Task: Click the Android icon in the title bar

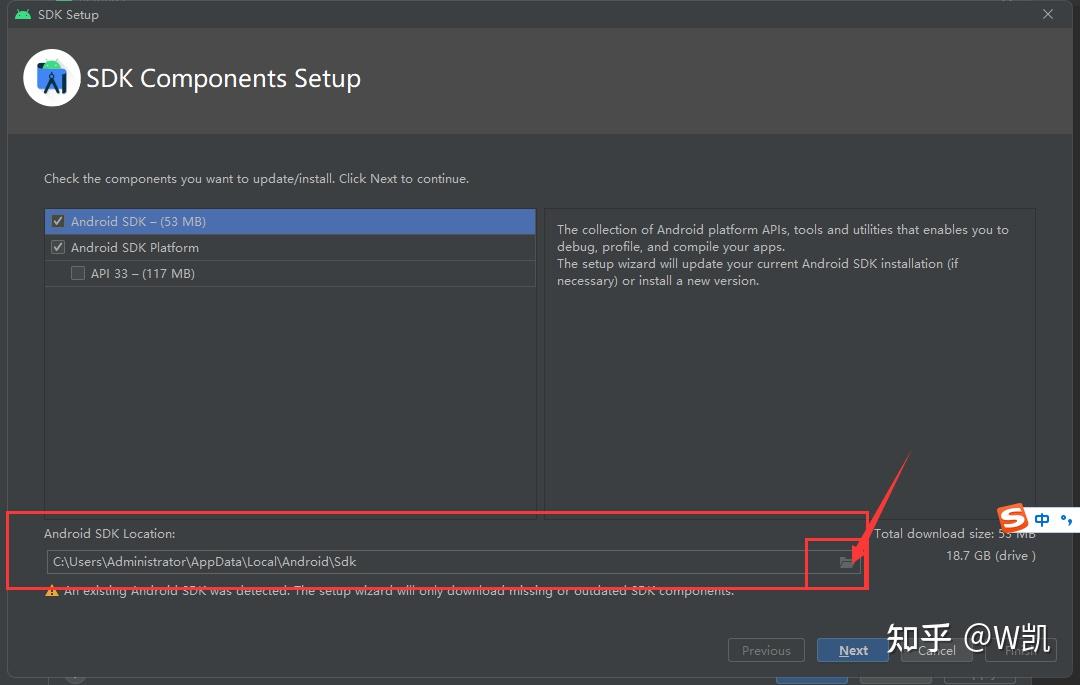Action: 25,14
